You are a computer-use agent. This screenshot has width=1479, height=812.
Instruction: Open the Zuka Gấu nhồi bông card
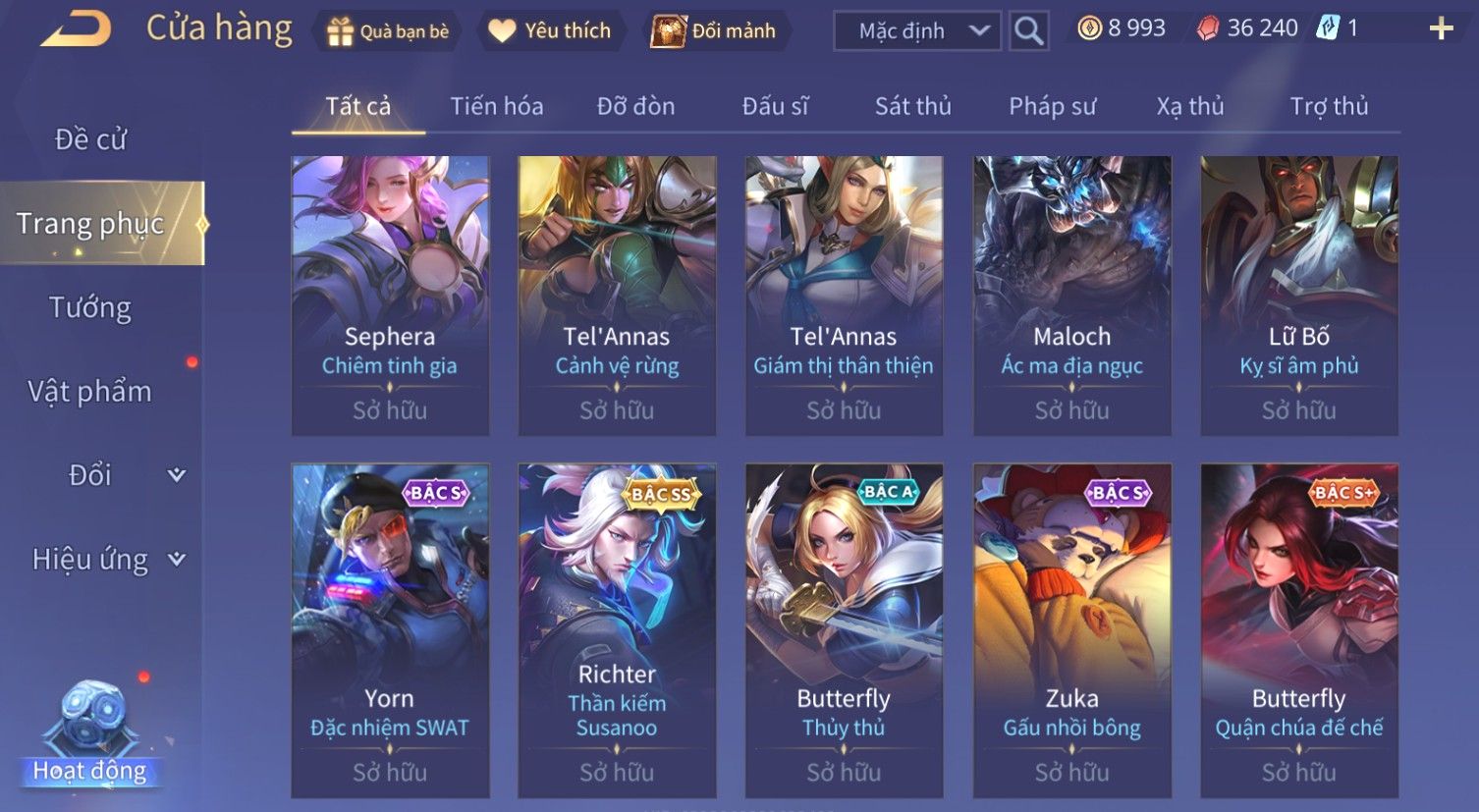click(1071, 629)
